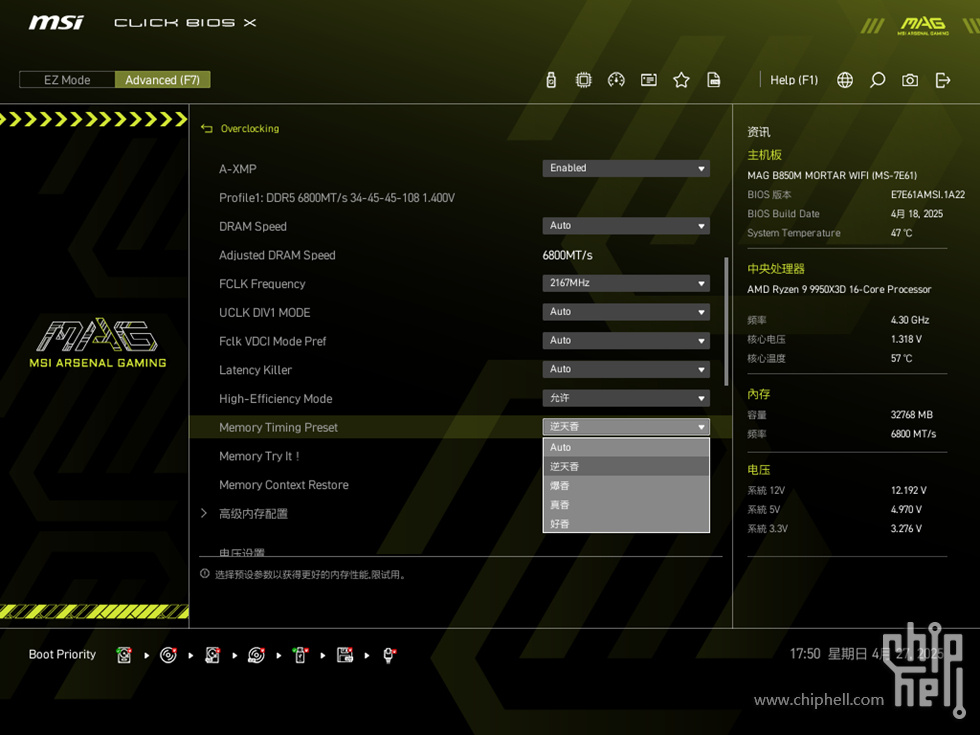Click the Adjusted DRAM Speed label
980x735 pixels.
(278, 255)
